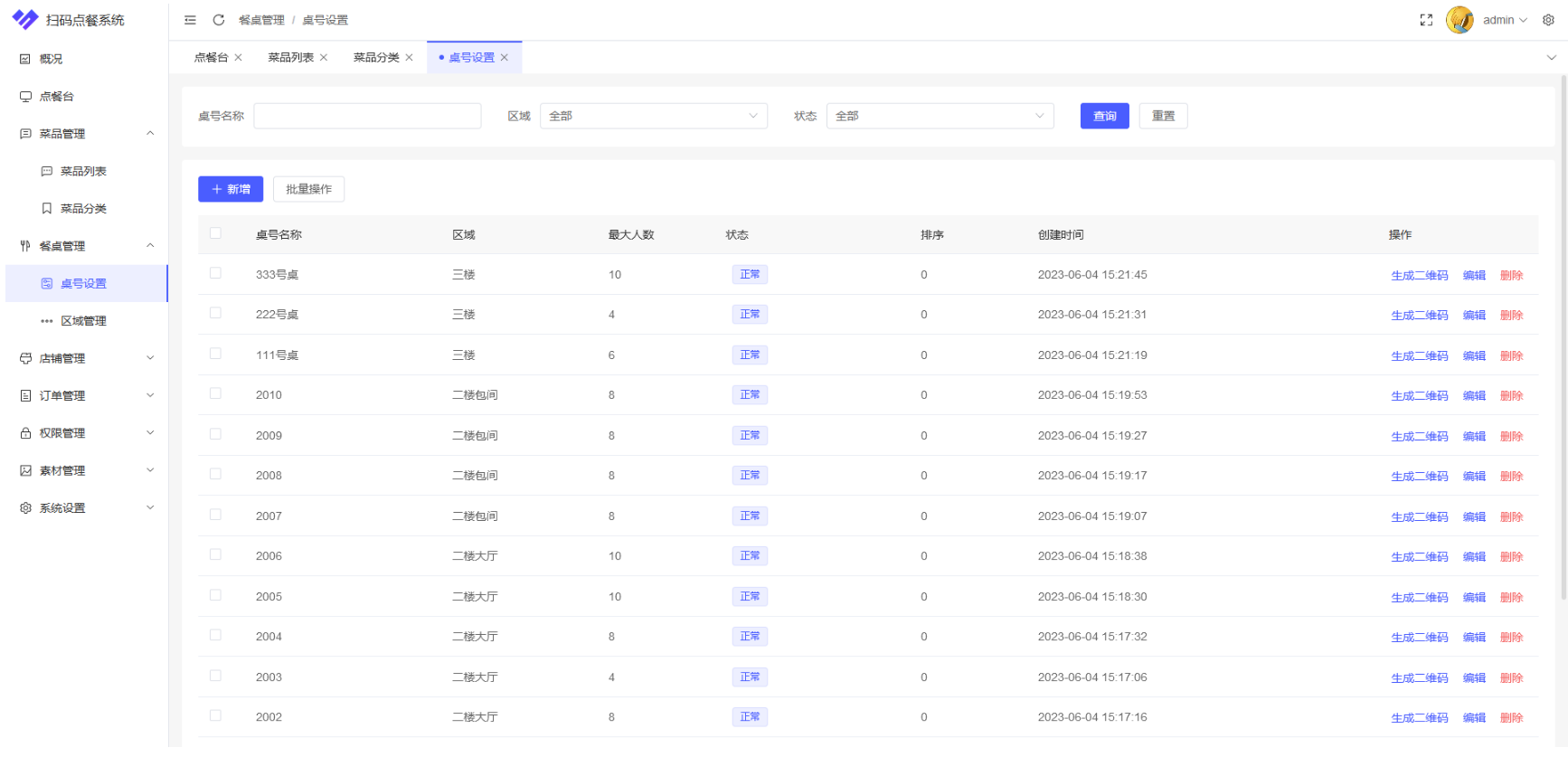
Task: Click the 点餐台 monitor sidebar icon
Action: tap(25, 96)
